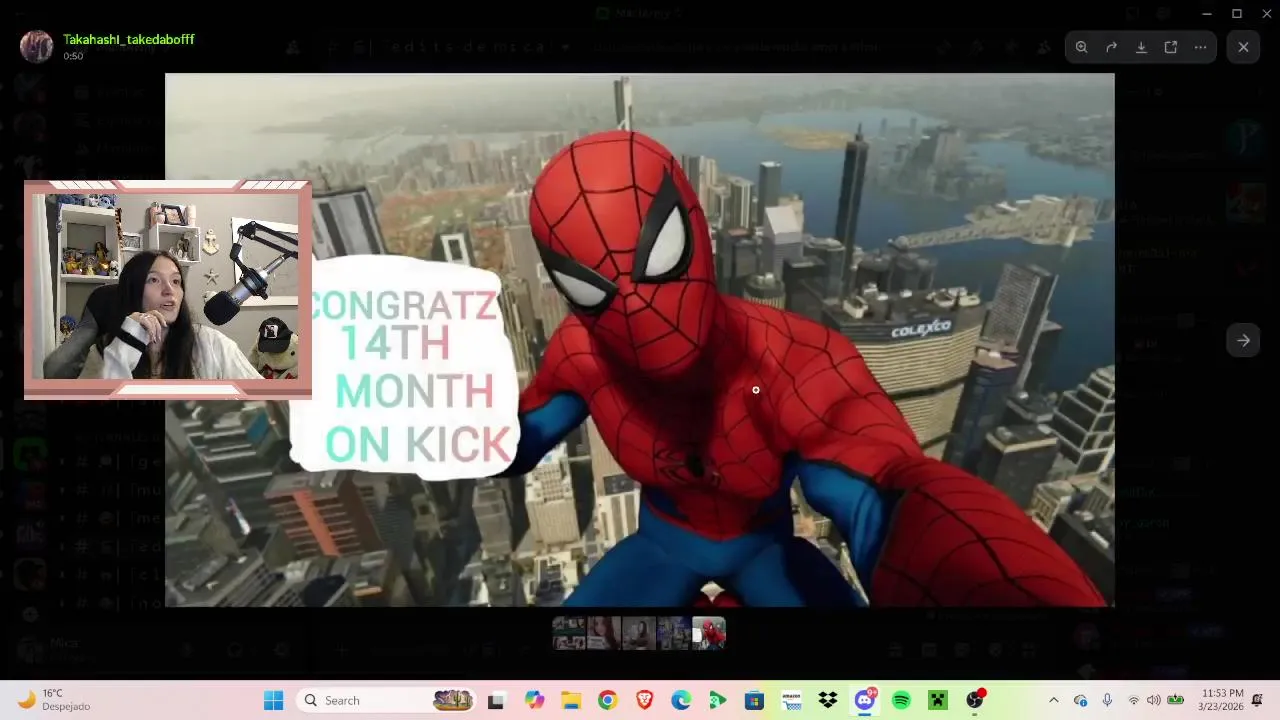
Task: Forward the image using the curved arrow icon
Action: click(x=1111, y=47)
